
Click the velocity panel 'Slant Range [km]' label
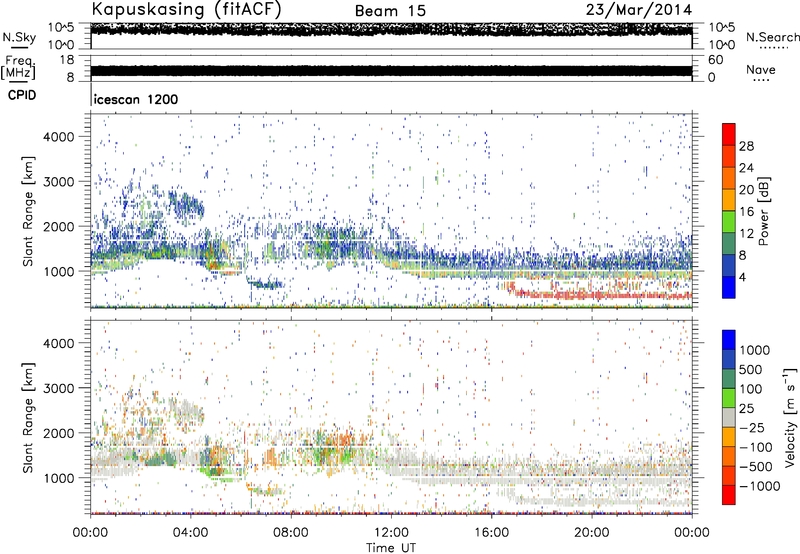coord(28,417)
